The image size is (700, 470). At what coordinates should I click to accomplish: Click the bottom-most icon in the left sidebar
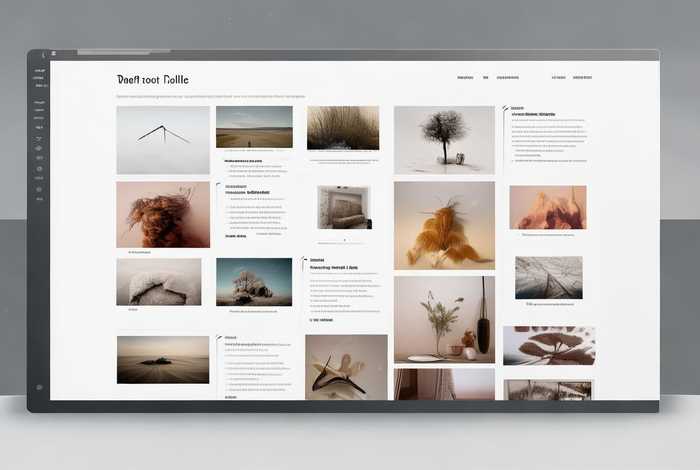click(40, 387)
